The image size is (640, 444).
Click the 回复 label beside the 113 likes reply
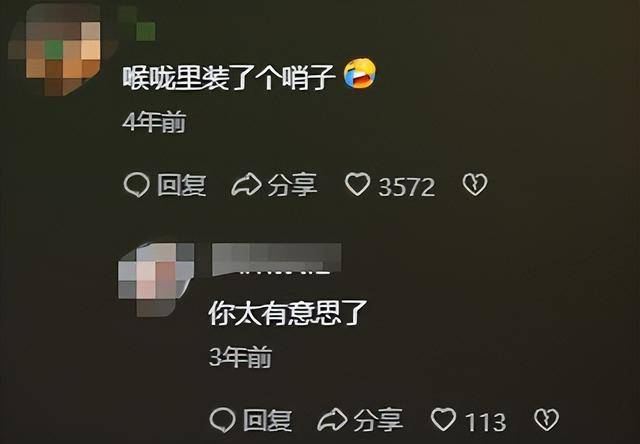tap(268, 420)
